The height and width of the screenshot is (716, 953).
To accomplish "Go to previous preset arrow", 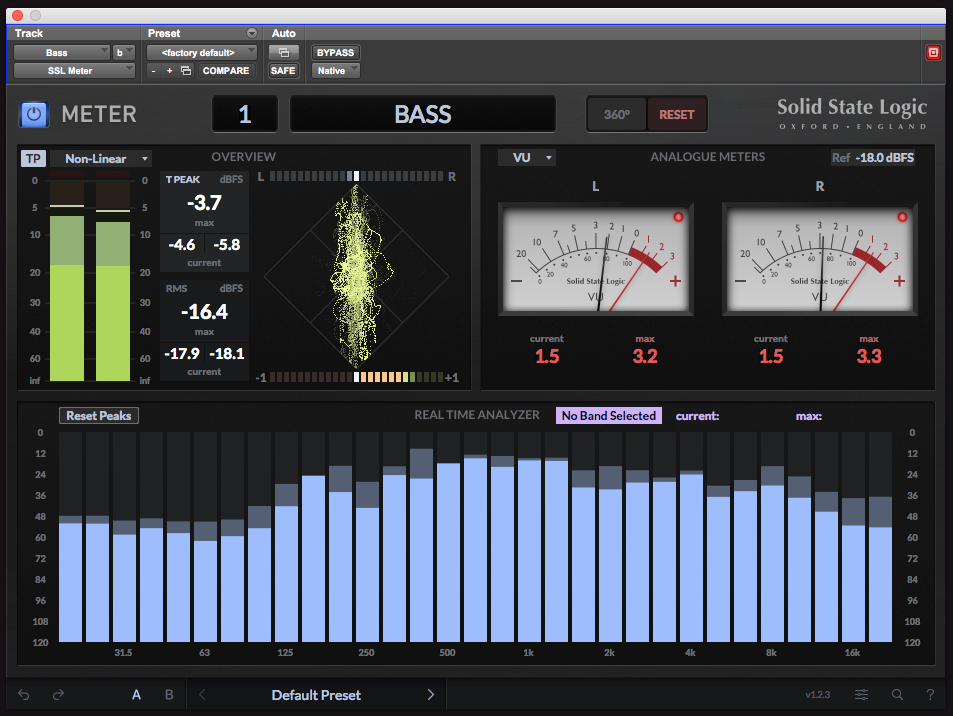I will click(x=202, y=694).
